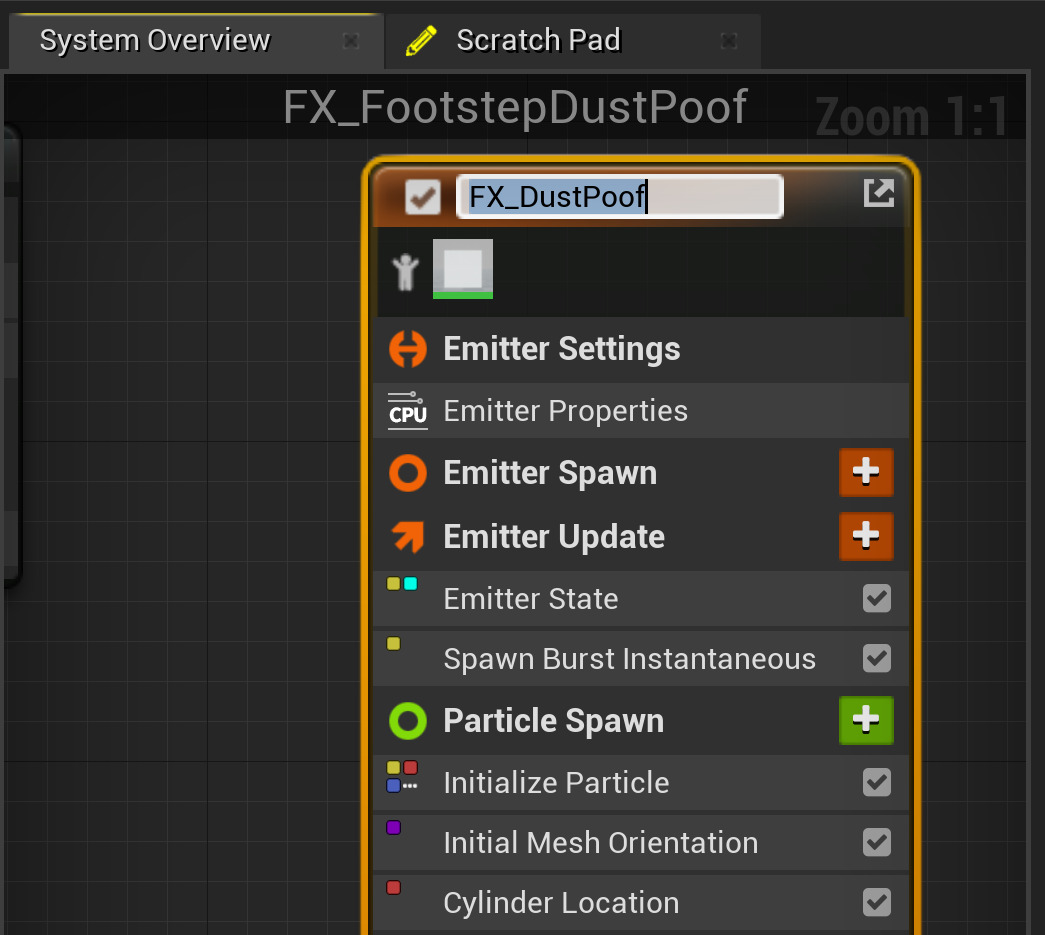The image size is (1045, 935).
Task: Click the Emitter Spawn circle icon
Action: pyautogui.click(x=408, y=473)
